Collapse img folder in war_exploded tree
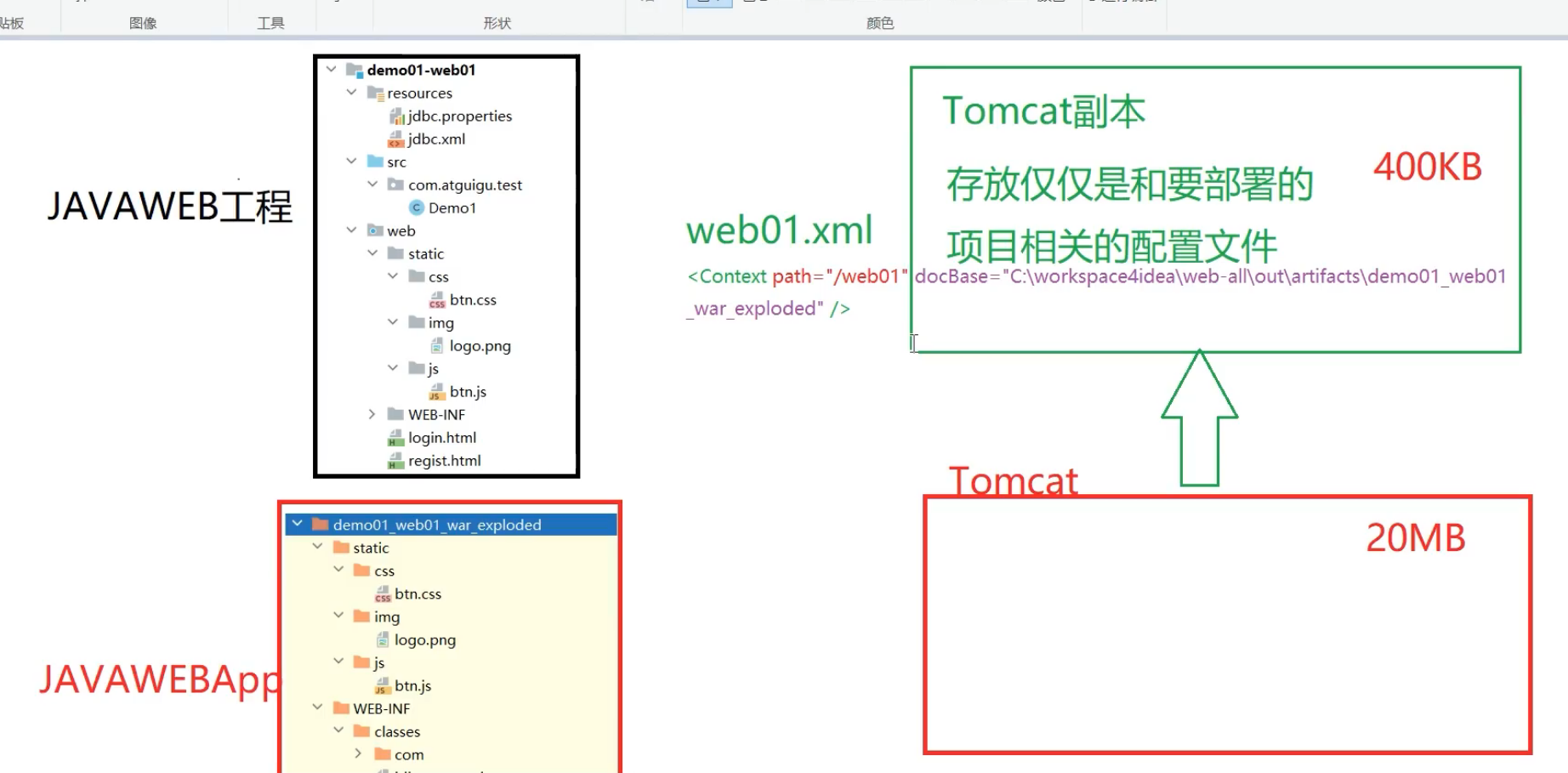Viewport: 1568px width, 773px height. coord(338,616)
